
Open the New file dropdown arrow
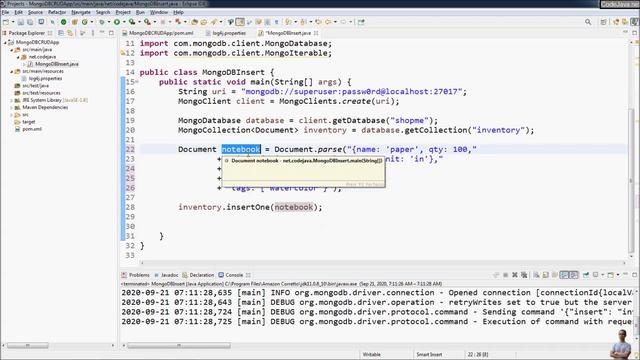click(13, 22)
